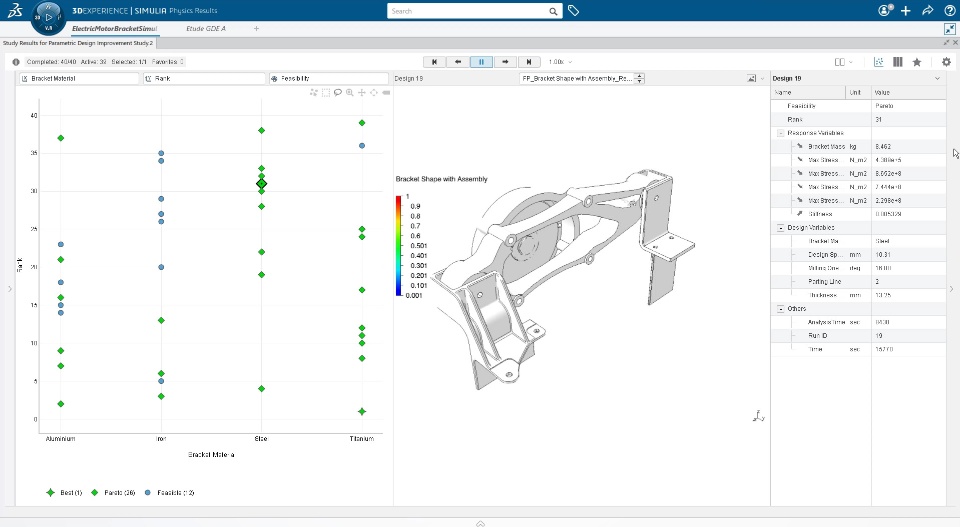The width and height of the screenshot is (960, 527).
Task: Open the layout split view dropdown
Action: point(844,62)
